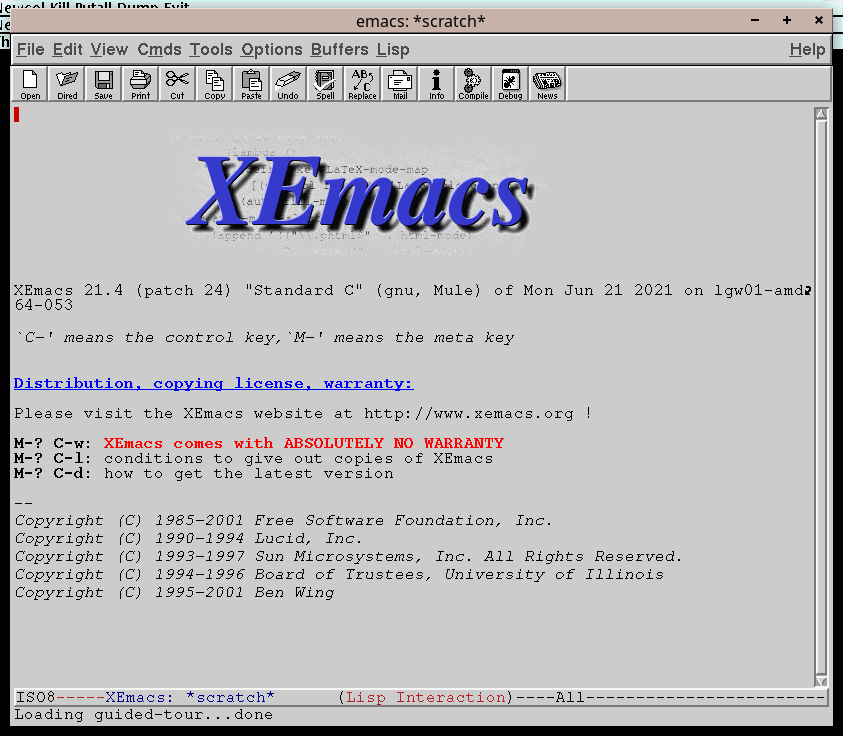Click scrollbar down arrow

[x=821, y=681]
